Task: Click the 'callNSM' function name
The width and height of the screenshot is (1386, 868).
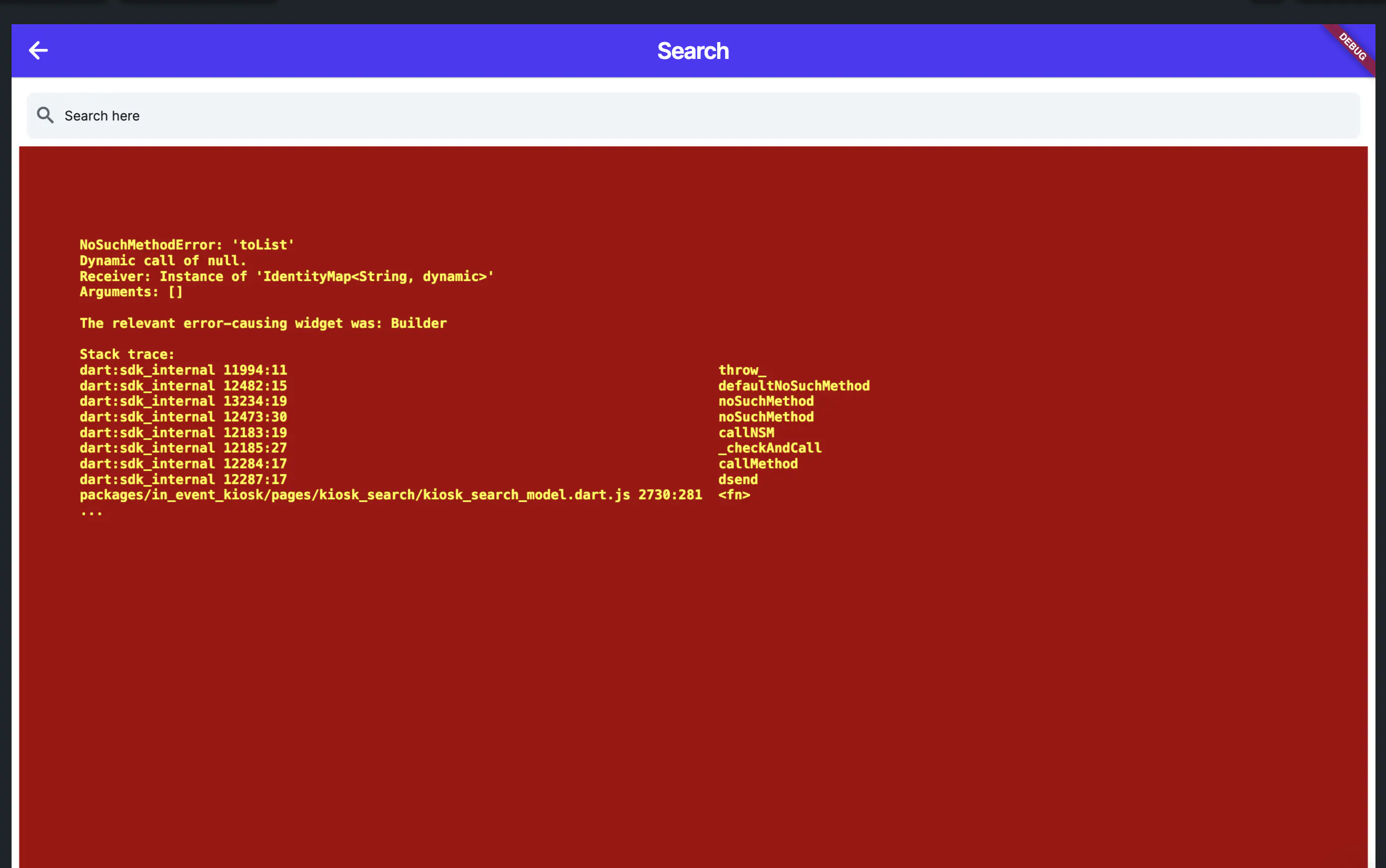Action: [x=746, y=433]
